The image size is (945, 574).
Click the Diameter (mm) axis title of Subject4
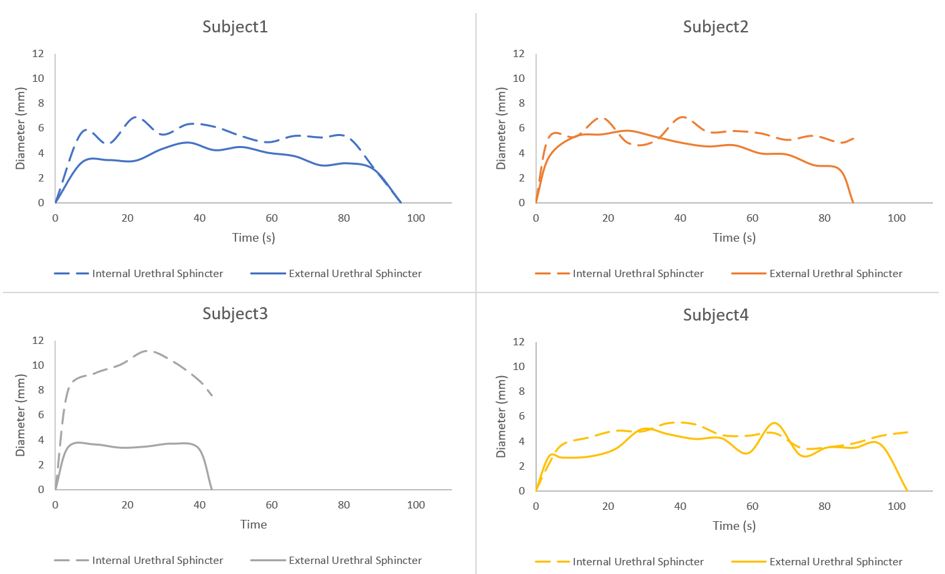[x=501, y=416]
